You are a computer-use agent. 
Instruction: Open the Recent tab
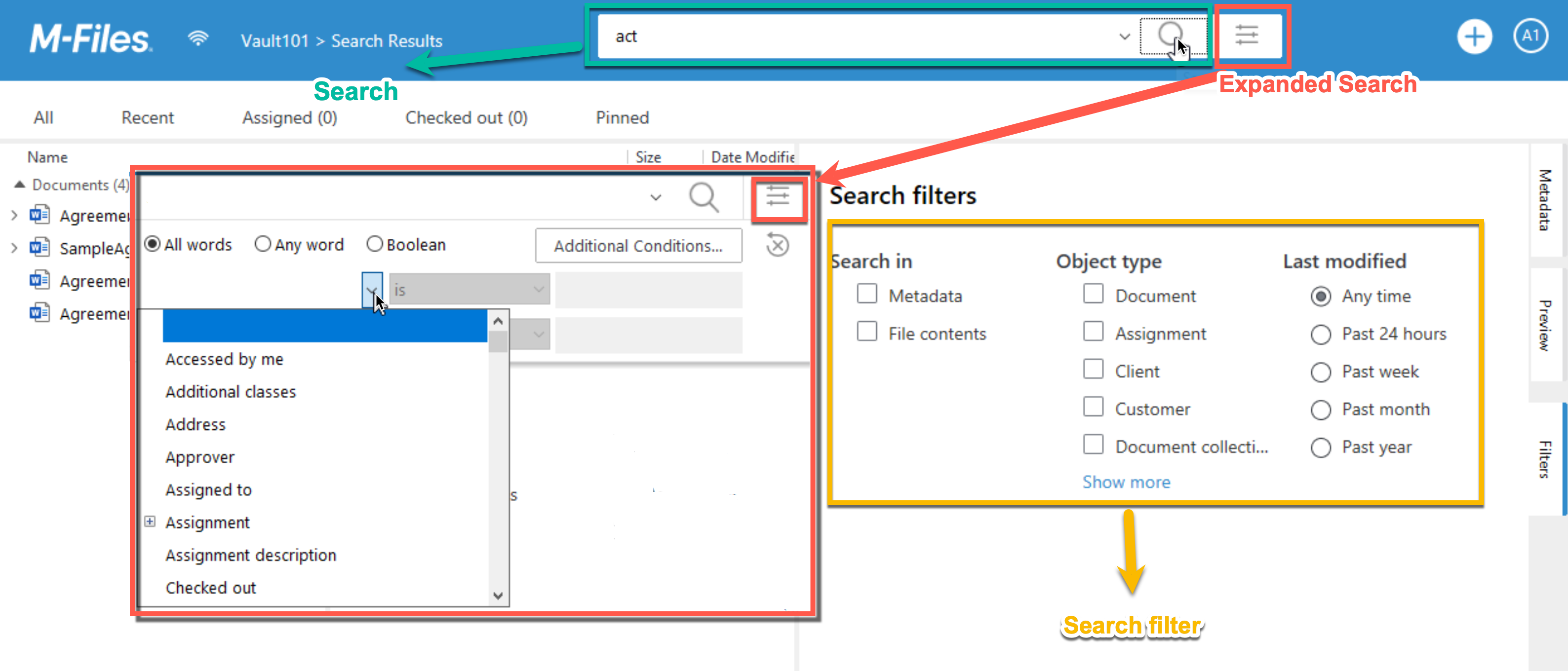point(147,117)
